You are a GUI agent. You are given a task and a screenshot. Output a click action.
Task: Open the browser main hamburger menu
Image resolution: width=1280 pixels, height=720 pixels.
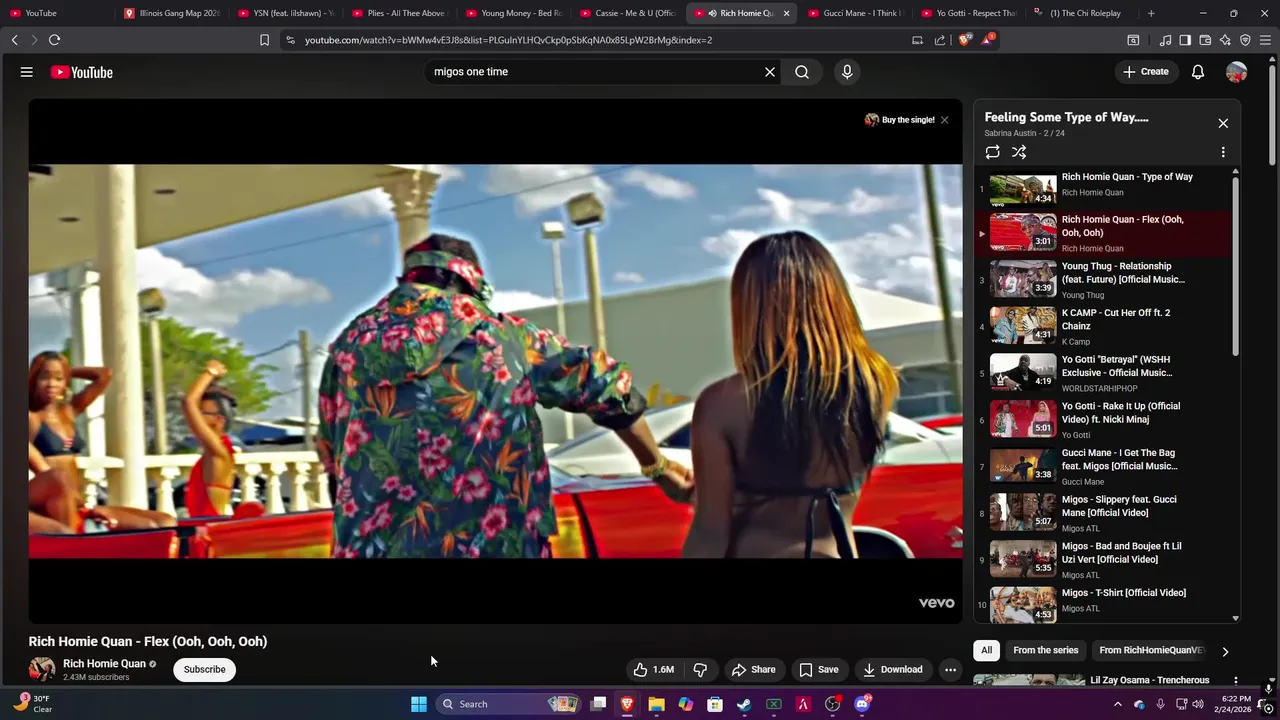1266,40
